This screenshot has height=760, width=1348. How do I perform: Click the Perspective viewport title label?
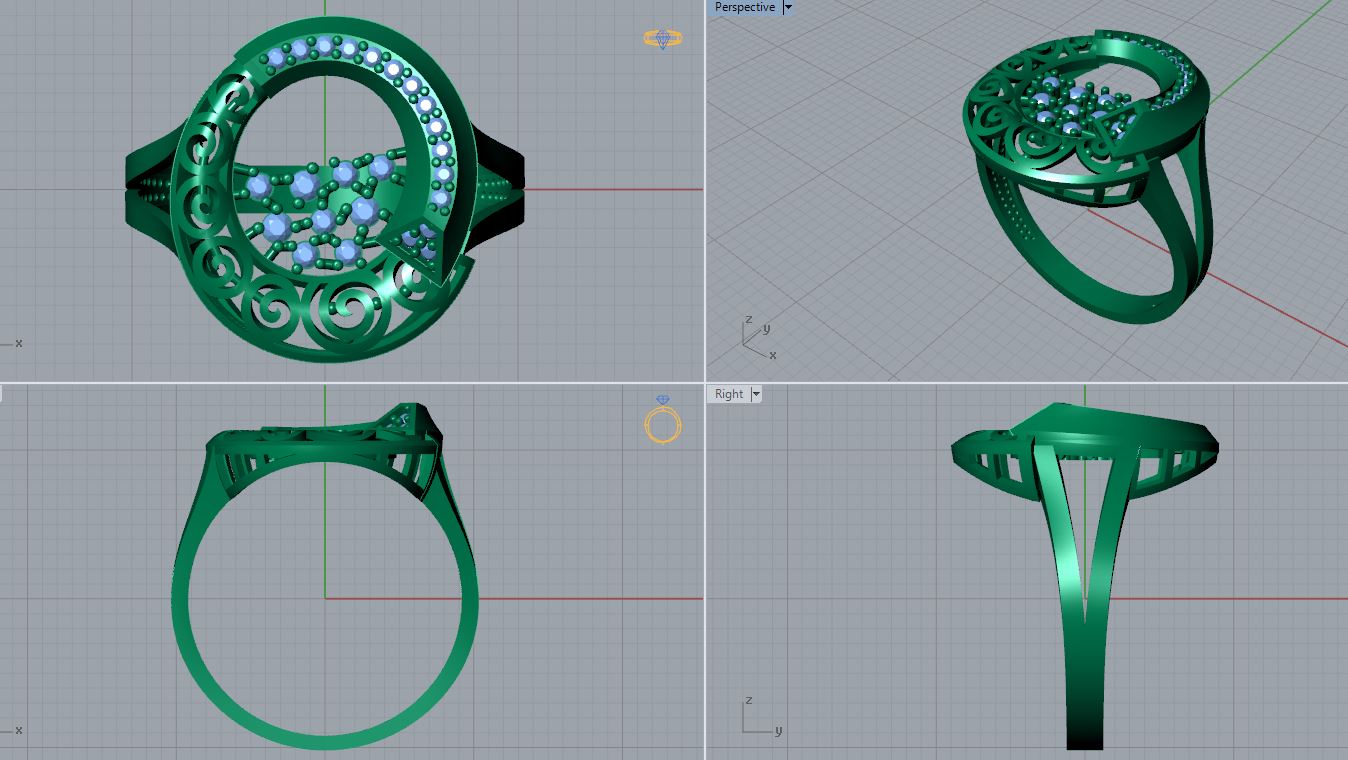[x=744, y=7]
